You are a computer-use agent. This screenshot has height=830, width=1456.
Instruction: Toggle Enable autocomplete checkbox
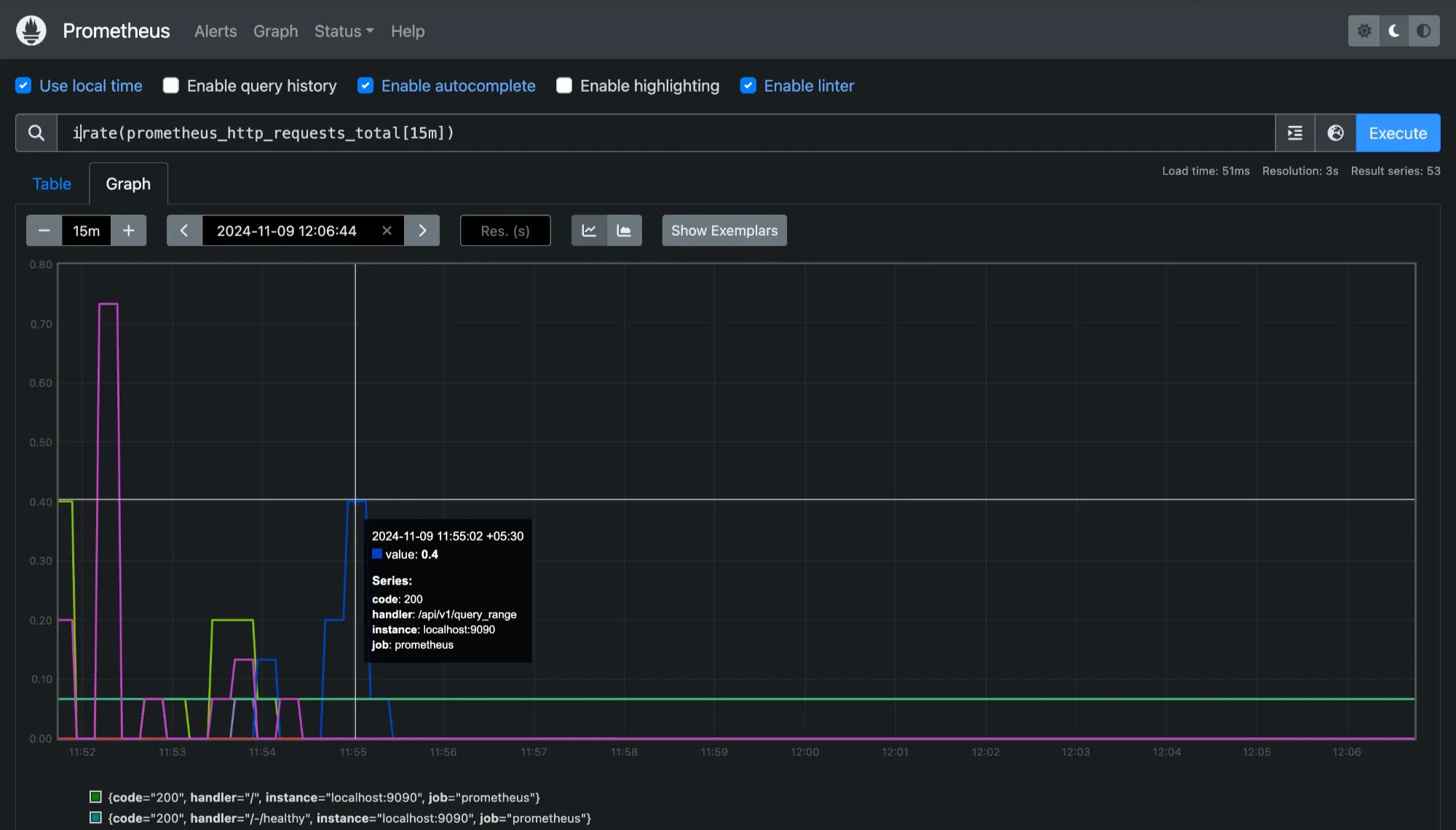pyautogui.click(x=365, y=86)
